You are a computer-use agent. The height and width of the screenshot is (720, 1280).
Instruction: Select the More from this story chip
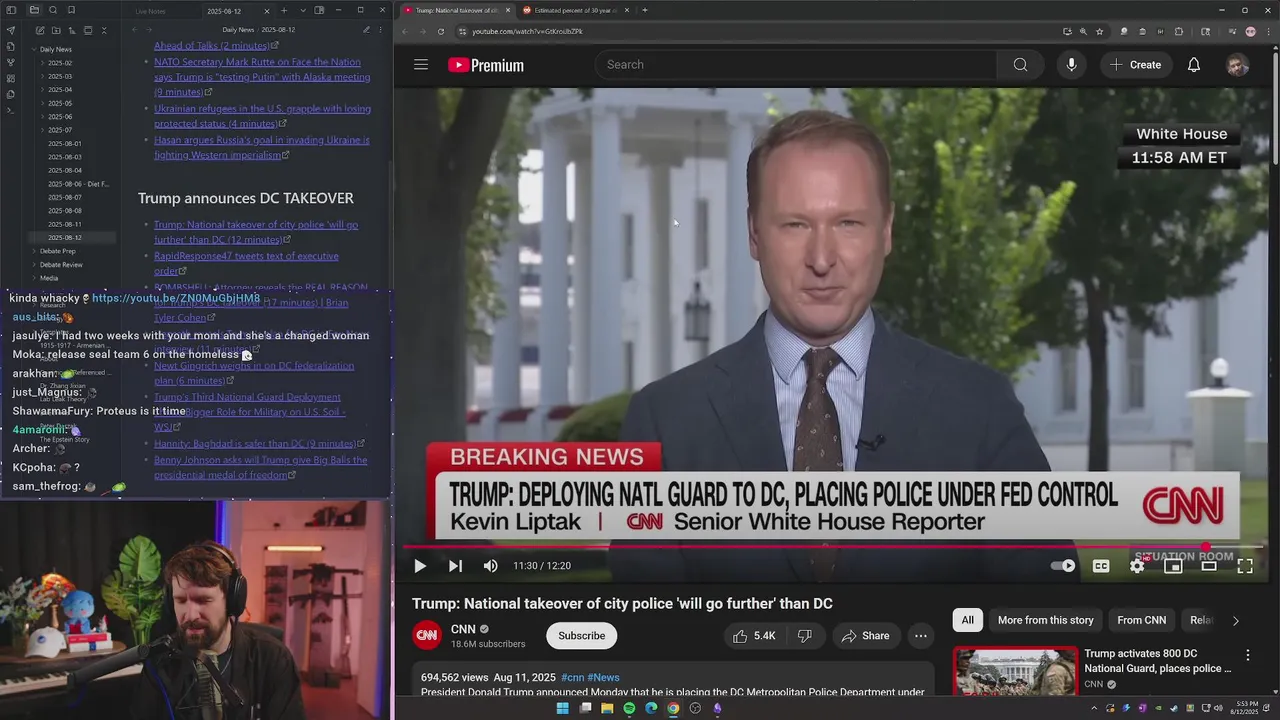tap(1045, 620)
